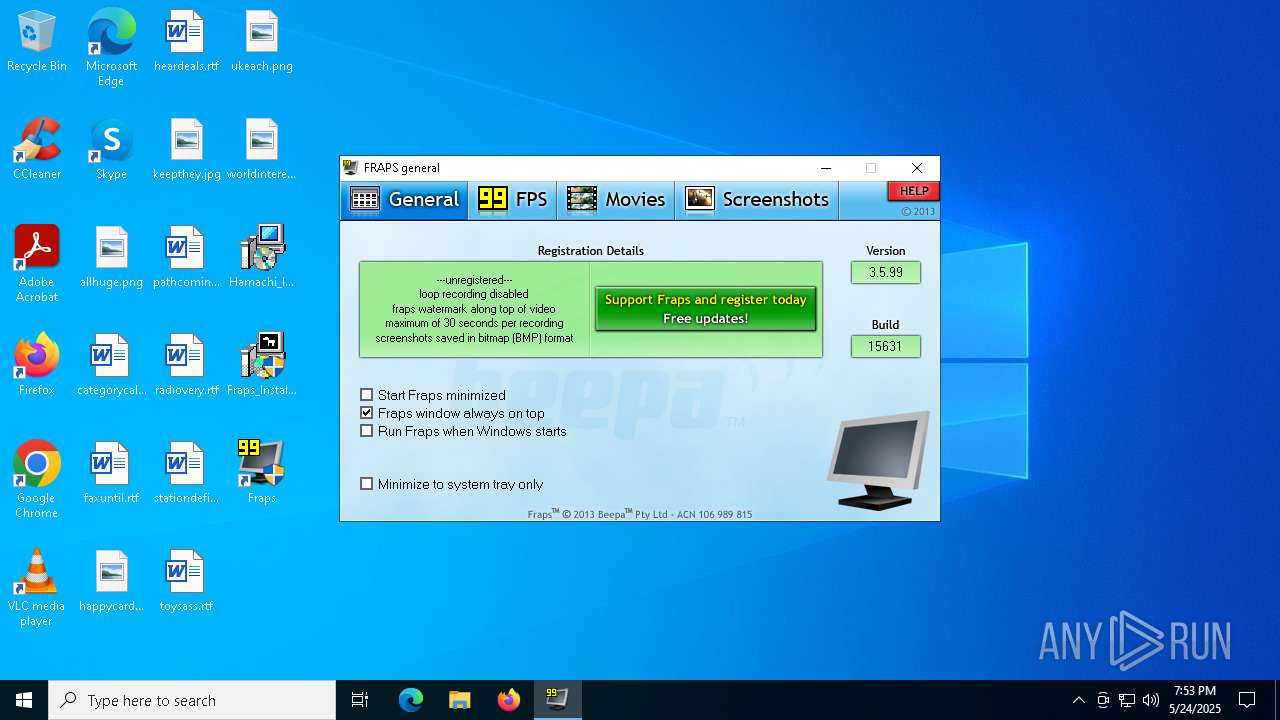Click the red HELP button
Image resolution: width=1280 pixels, height=720 pixels.
click(x=913, y=191)
